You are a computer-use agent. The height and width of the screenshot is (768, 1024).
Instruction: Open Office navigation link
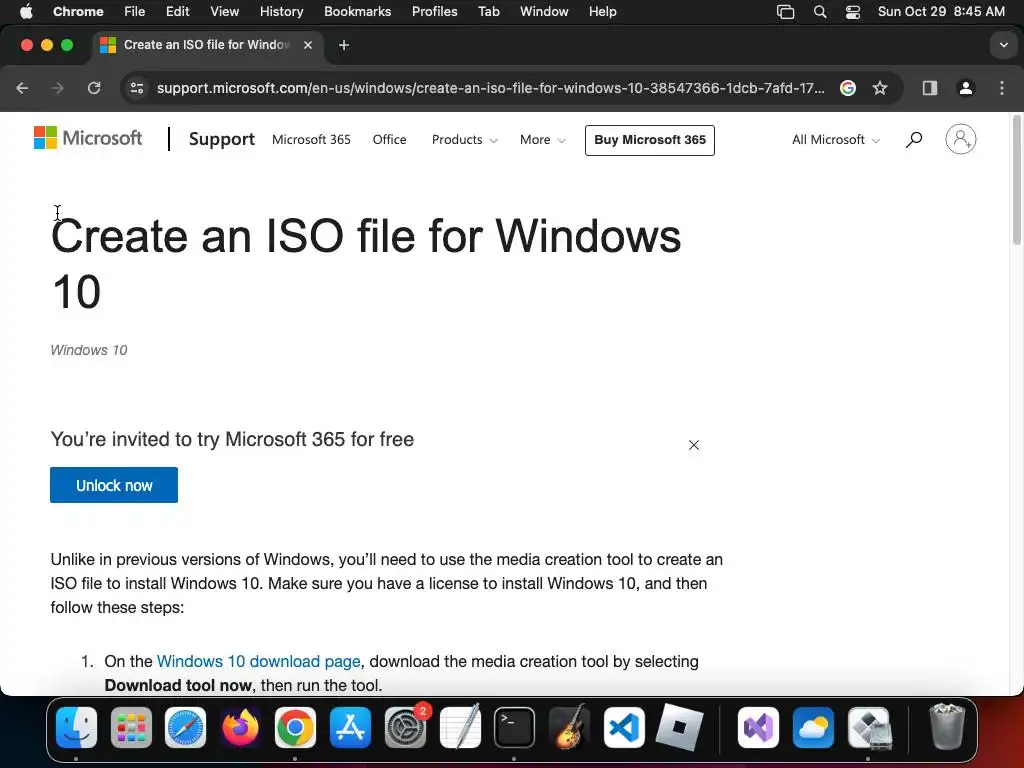click(389, 140)
